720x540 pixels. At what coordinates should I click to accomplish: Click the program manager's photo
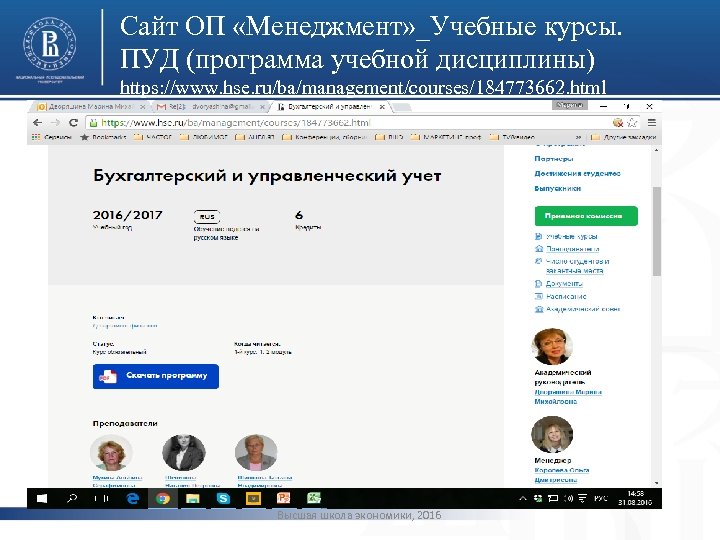pos(552,434)
